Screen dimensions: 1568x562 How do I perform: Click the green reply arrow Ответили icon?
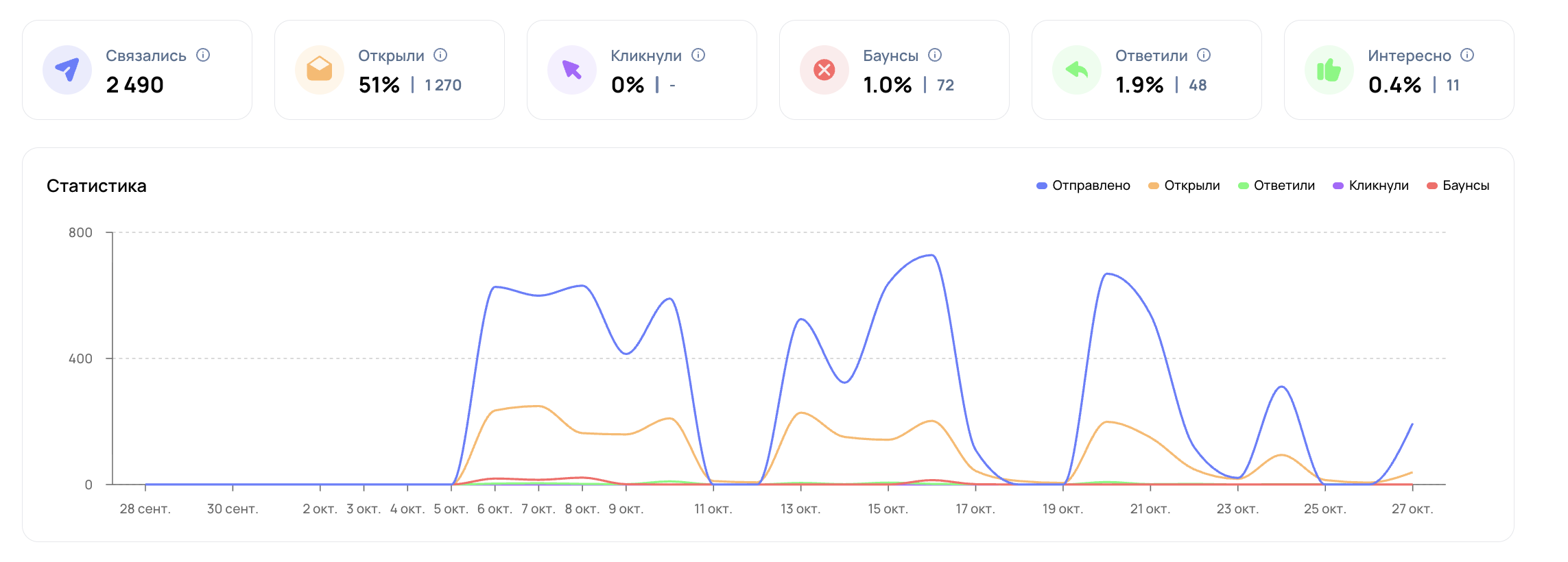[x=1077, y=70]
